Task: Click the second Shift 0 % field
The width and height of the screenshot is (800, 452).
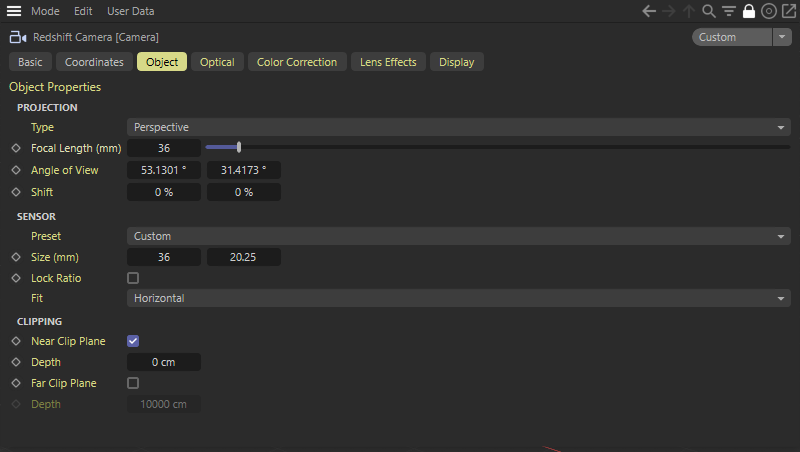Action: tap(243, 192)
